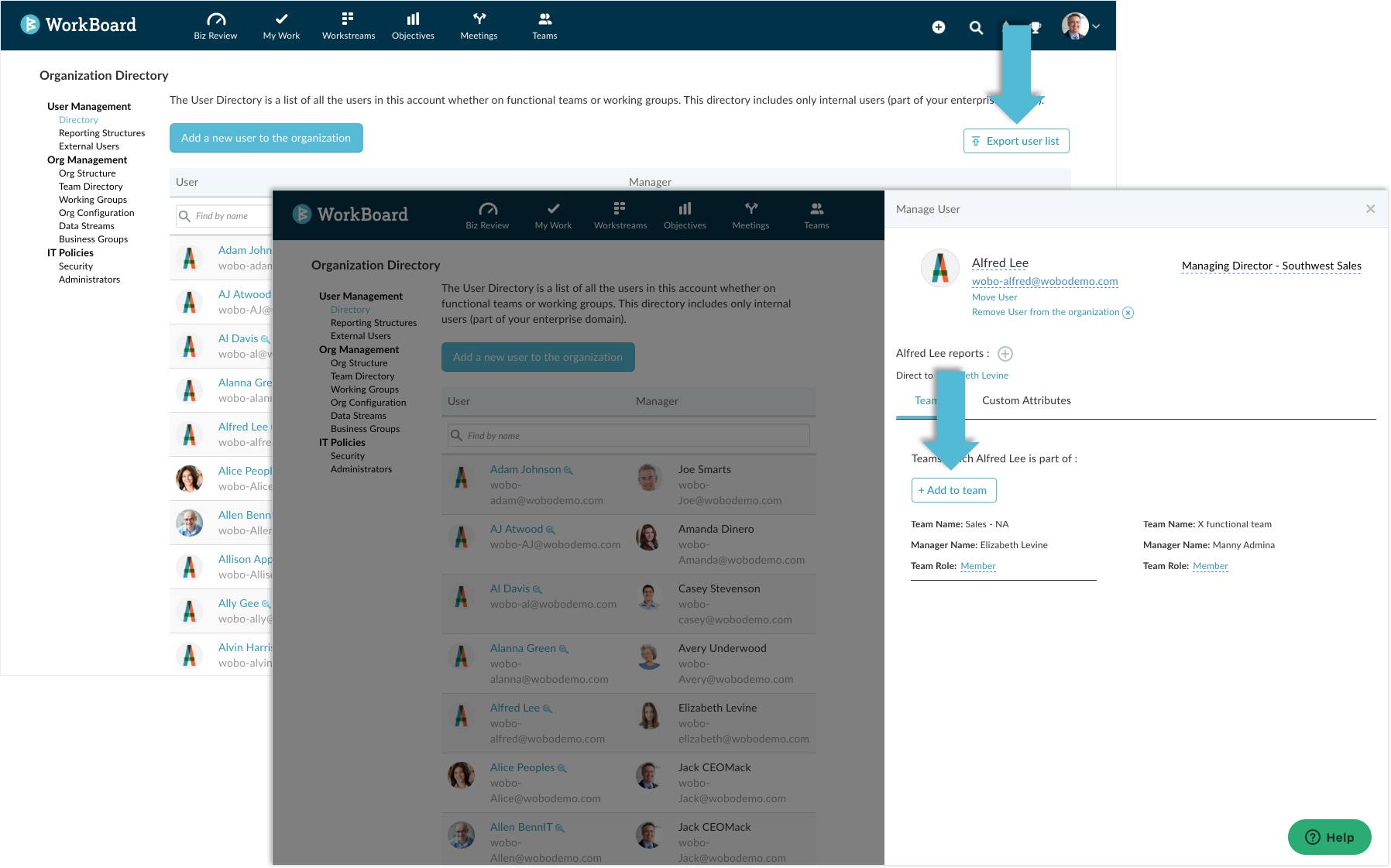
Task: Select Org Structure in back window sidebar
Action: click(x=88, y=173)
